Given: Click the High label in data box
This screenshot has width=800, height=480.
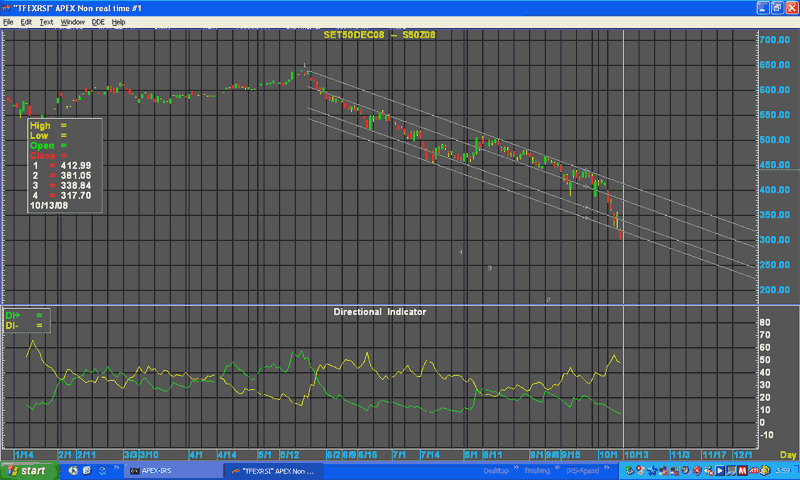Looking at the screenshot, I should point(40,125).
